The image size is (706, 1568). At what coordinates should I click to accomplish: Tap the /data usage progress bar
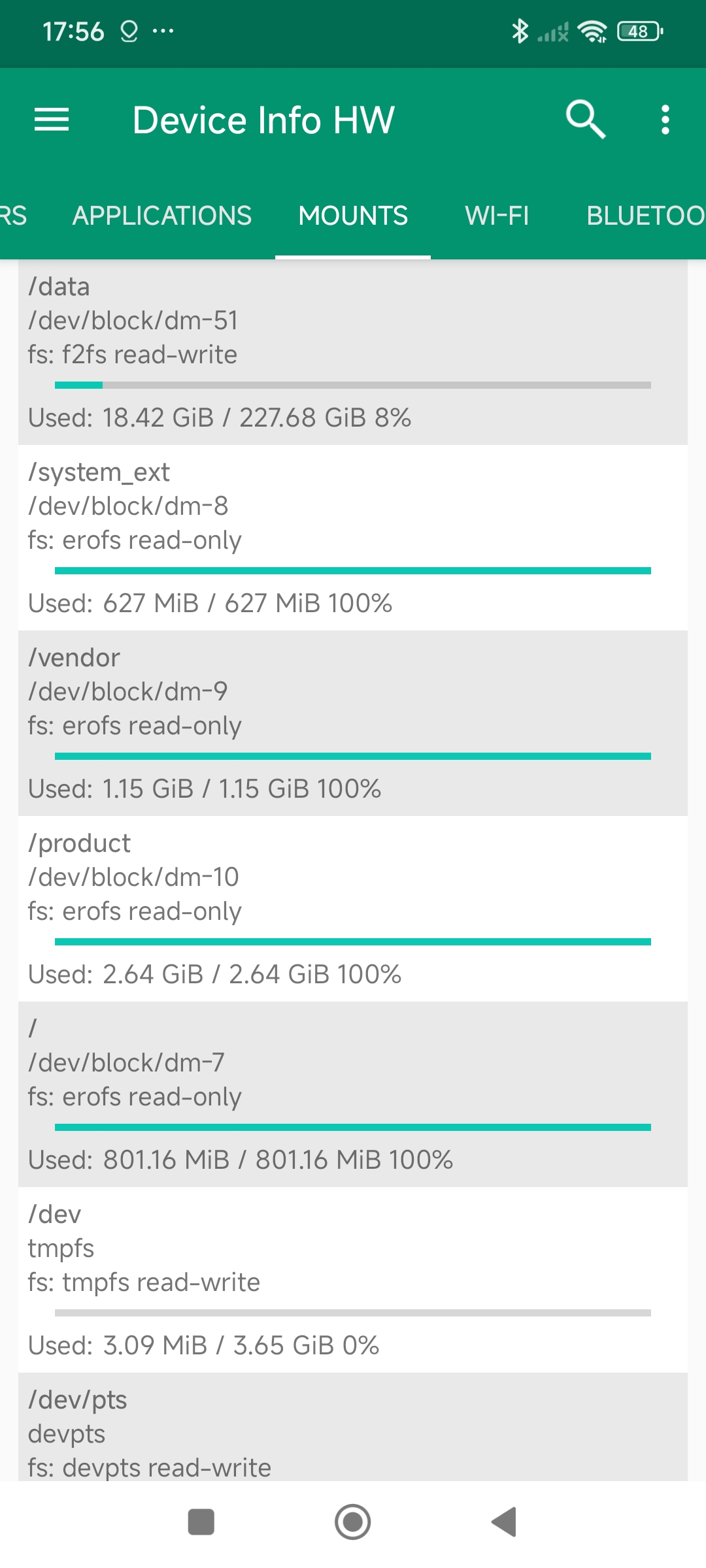click(353, 385)
